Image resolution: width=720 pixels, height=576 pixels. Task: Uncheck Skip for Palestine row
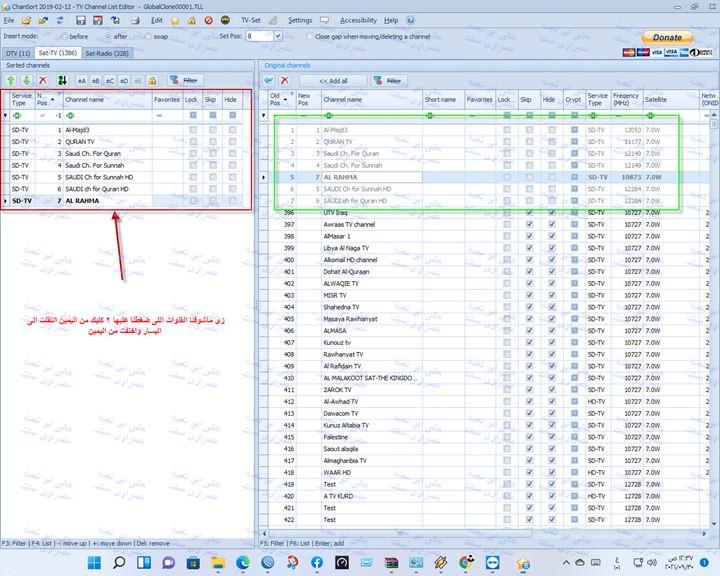tap(529, 437)
